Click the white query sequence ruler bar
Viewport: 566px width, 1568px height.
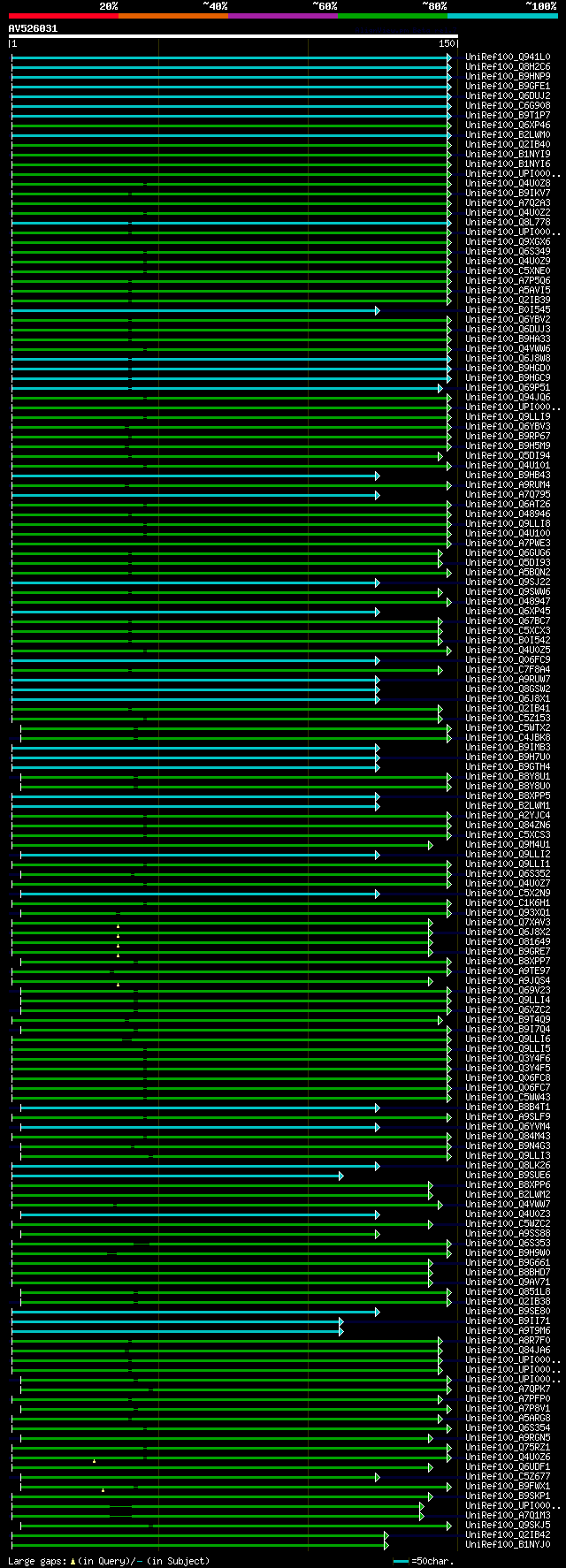coord(233,37)
